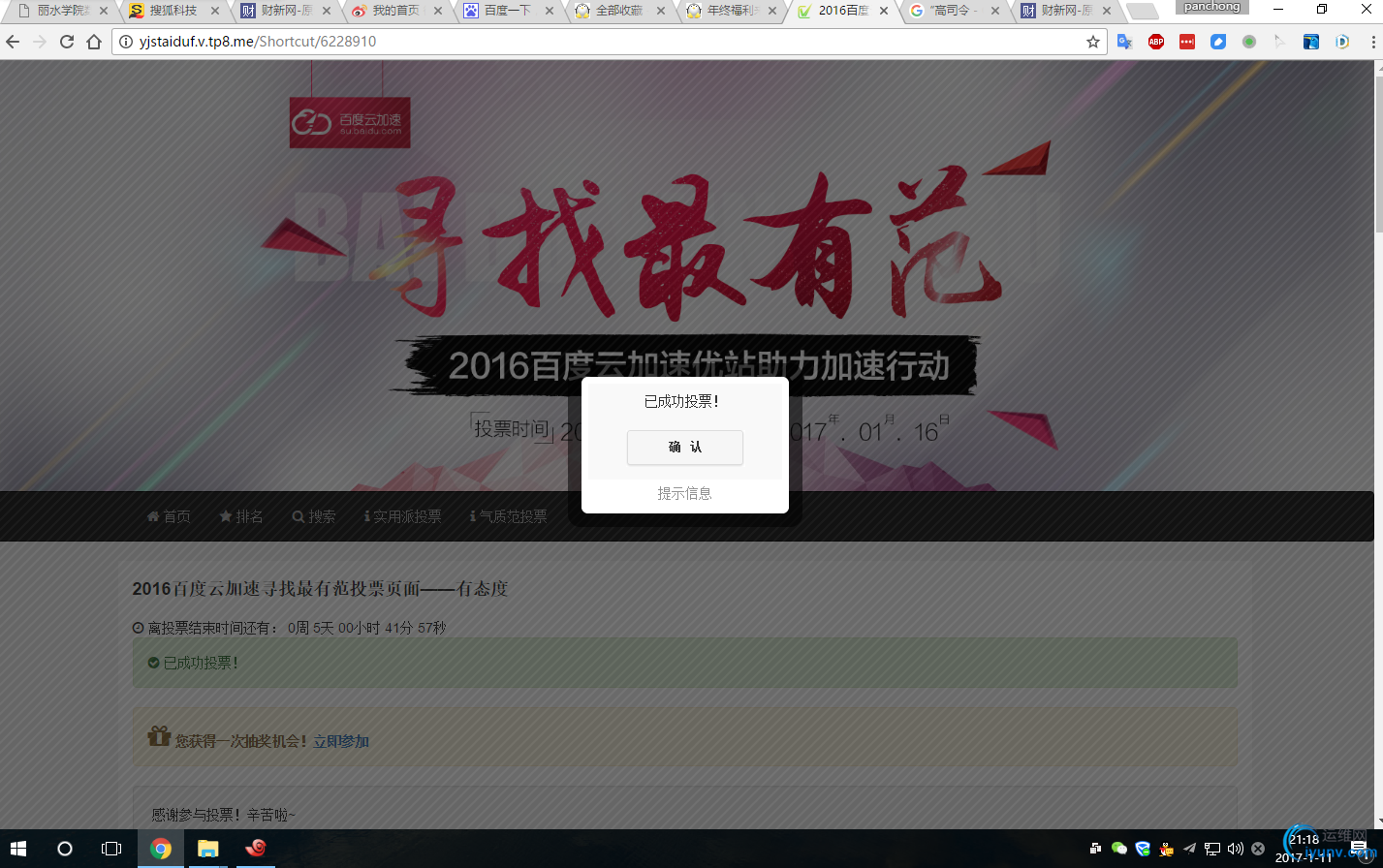Open WeChat from the system tray

pos(1119,849)
